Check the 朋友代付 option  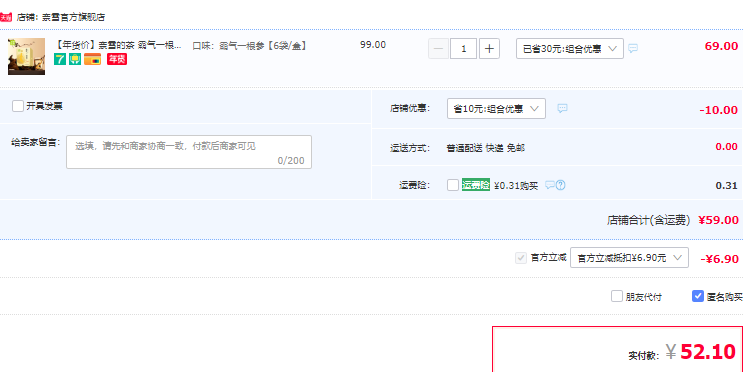click(617, 296)
